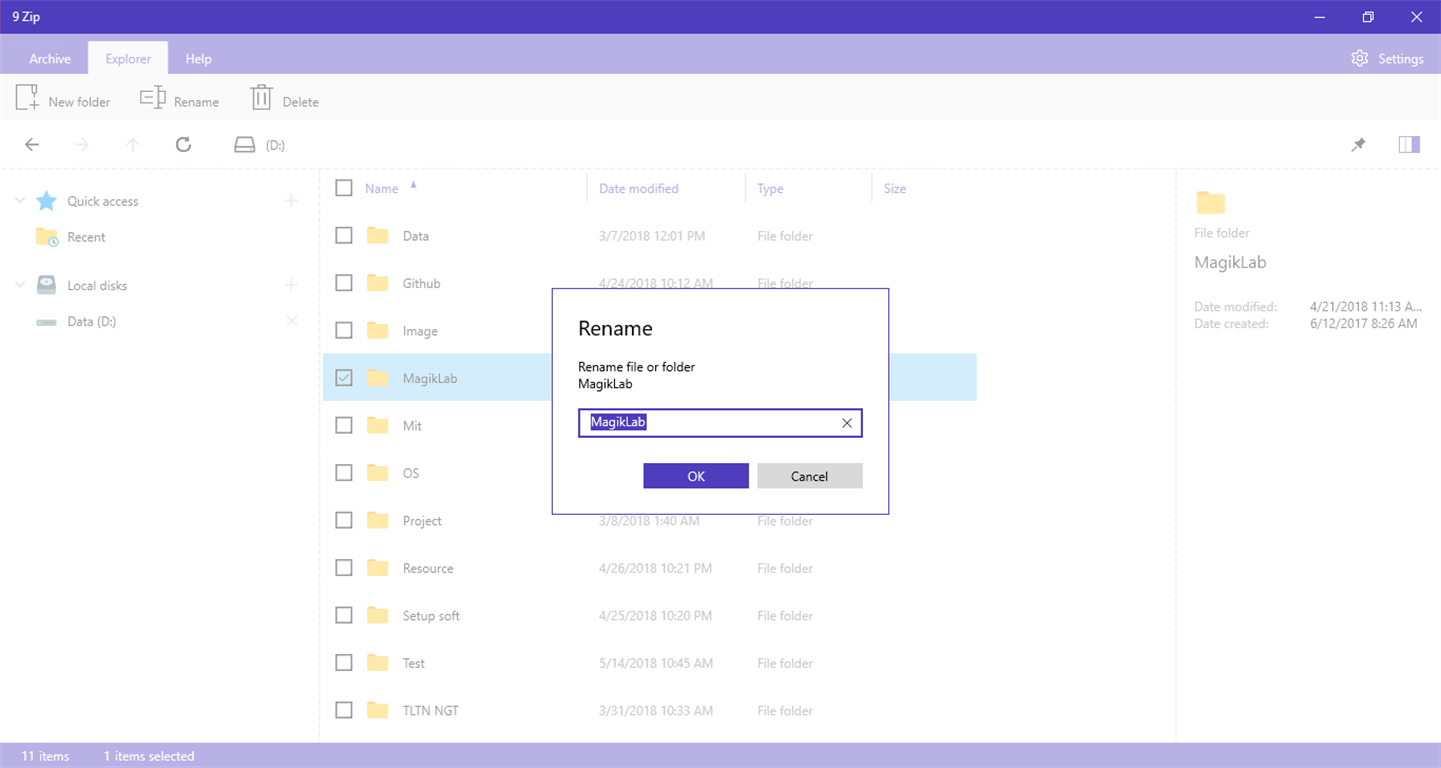
Task: Open Settings gear icon
Action: 1359,58
